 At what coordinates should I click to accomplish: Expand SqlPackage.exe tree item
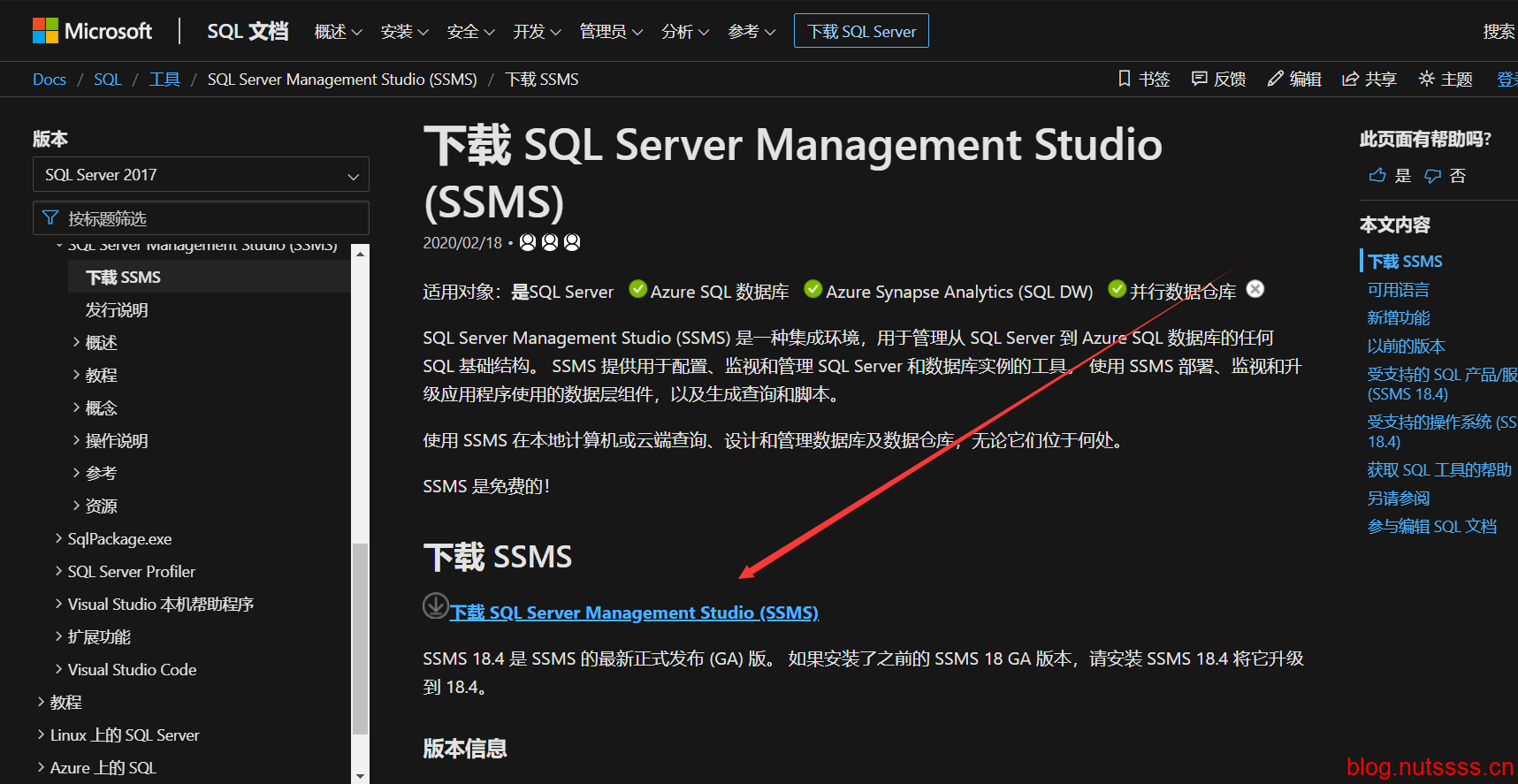tap(59, 538)
